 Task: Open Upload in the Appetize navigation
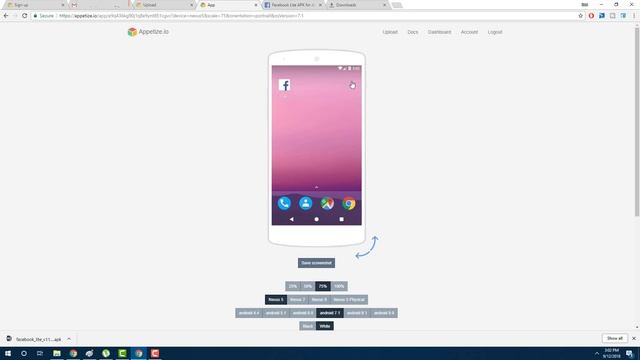point(390,32)
